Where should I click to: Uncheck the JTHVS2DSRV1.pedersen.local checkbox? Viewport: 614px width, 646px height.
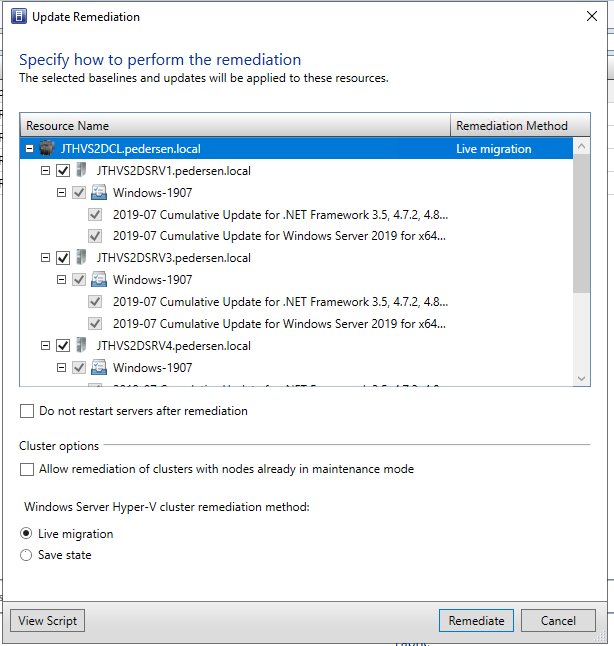pyautogui.click(x=63, y=171)
